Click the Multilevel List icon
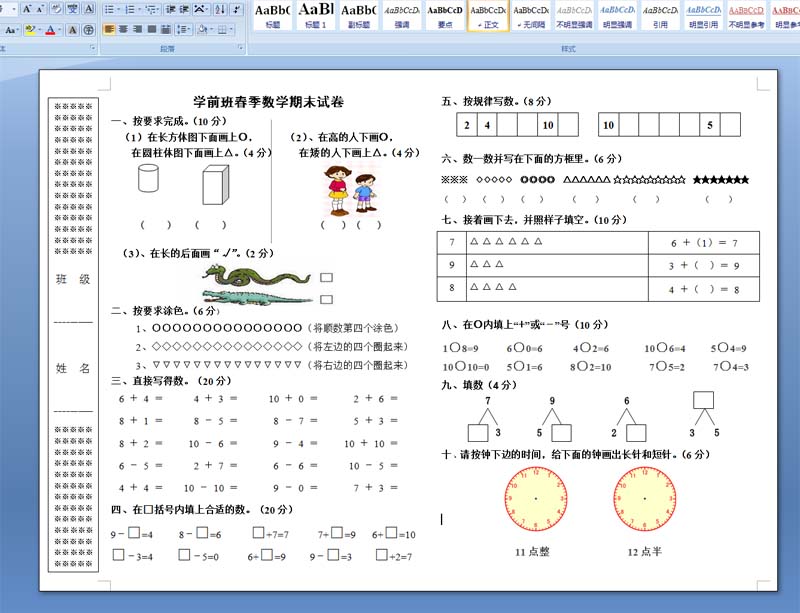800x613 pixels. [151, 9]
